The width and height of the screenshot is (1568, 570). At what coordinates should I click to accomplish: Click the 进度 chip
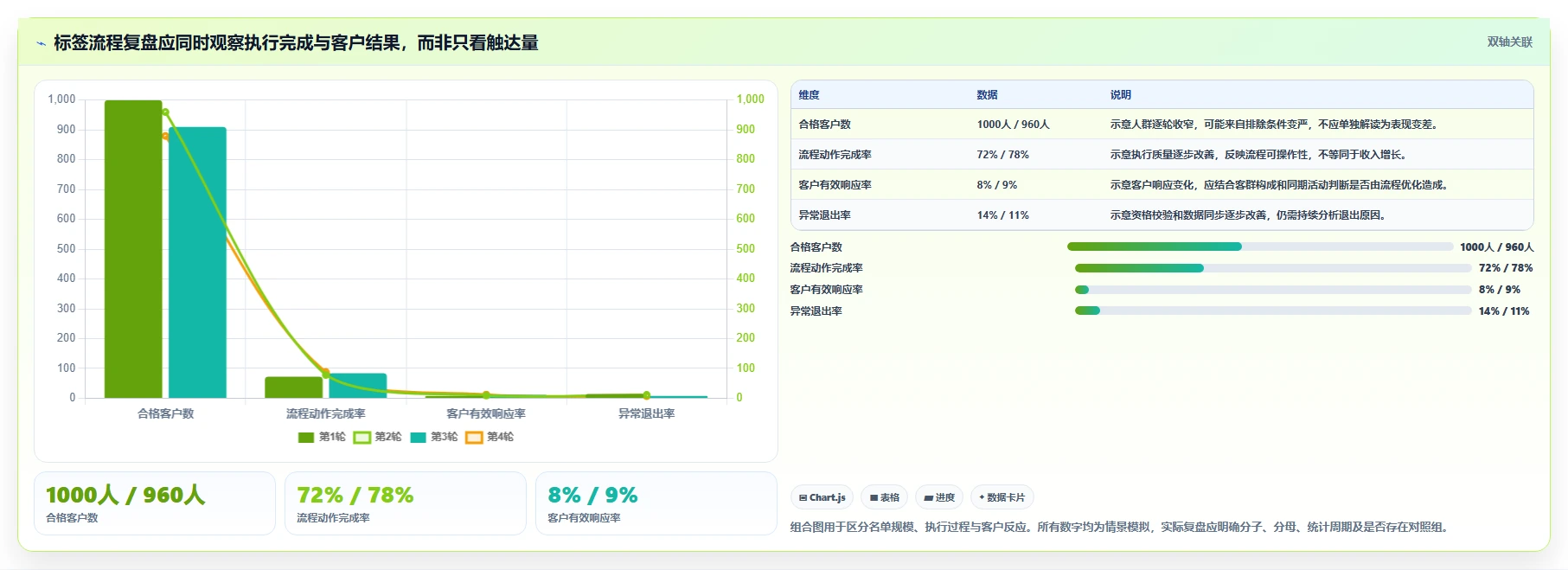click(939, 497)
